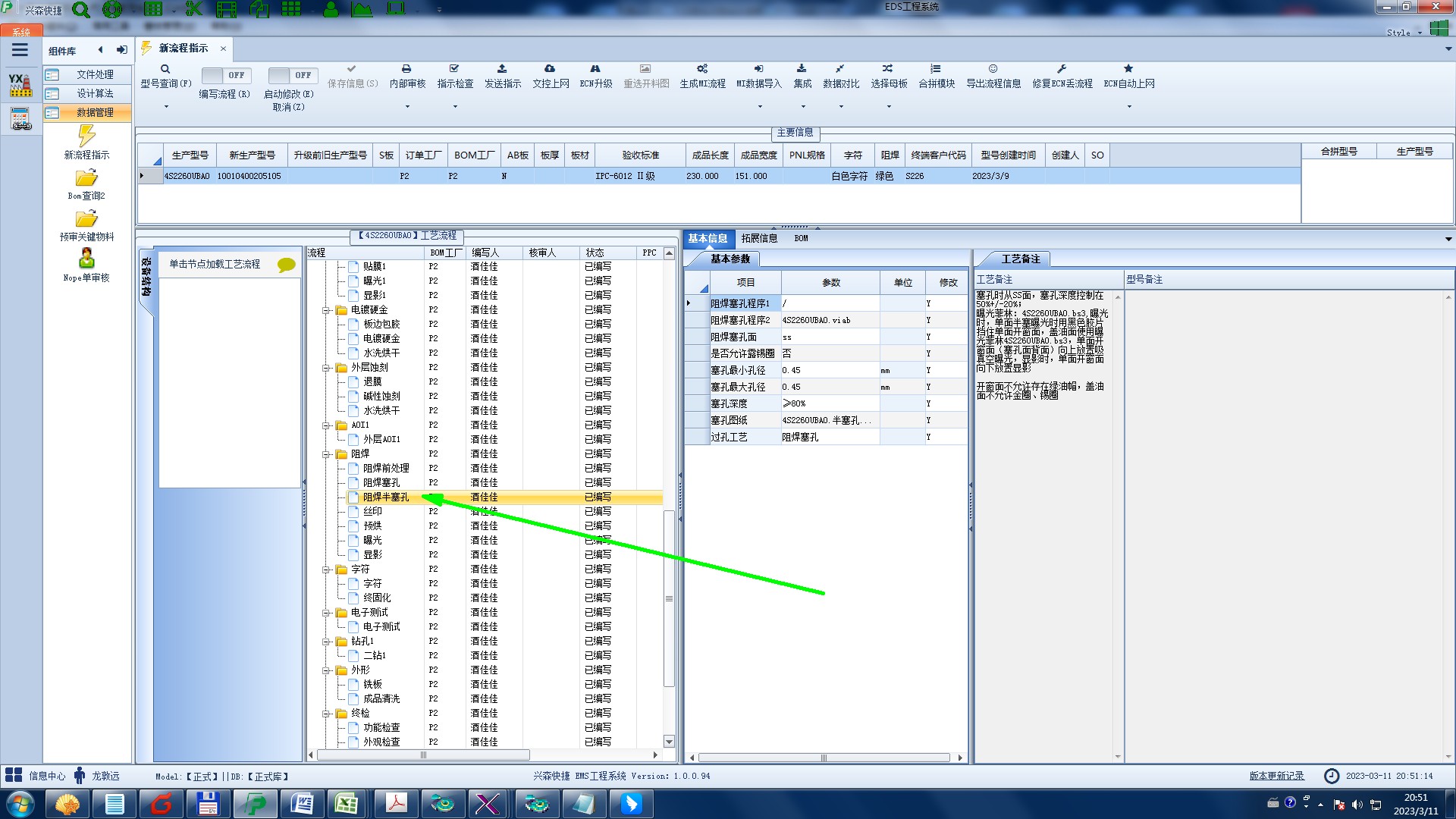Click the 修复ECN丢流程 wrench icon
This screenshot has height=819, width=1456.
point(1062,69)
